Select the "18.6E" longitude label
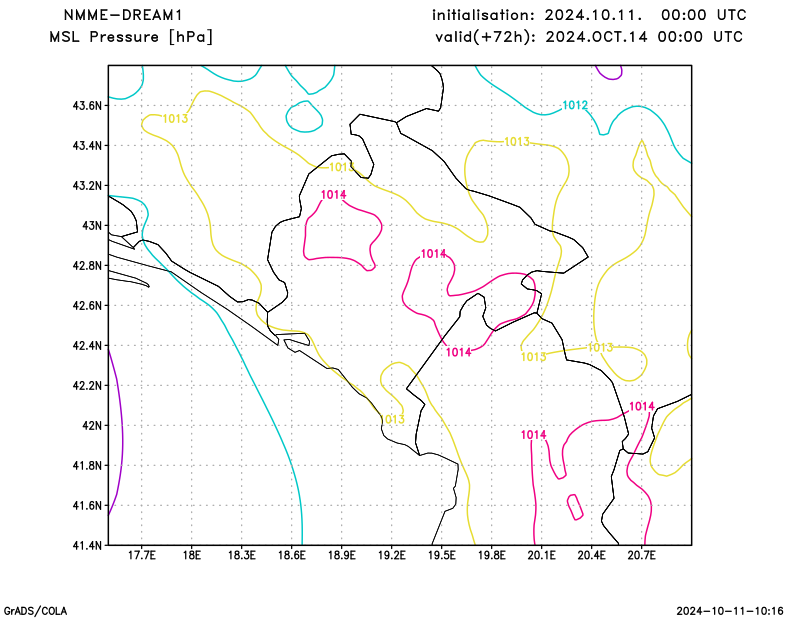The width and height of the screenshot is (800, 618). pos(292,555)
